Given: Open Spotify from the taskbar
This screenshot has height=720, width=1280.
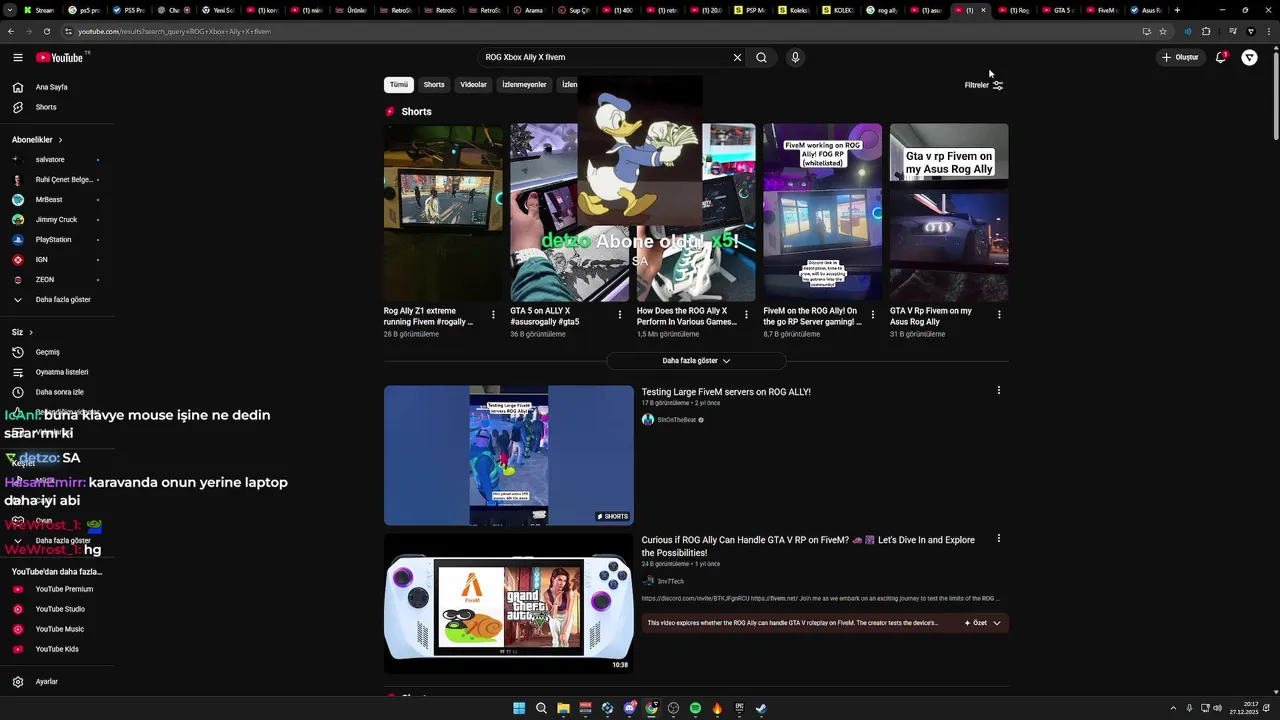Looking at the screenshot, I should 695,708.
